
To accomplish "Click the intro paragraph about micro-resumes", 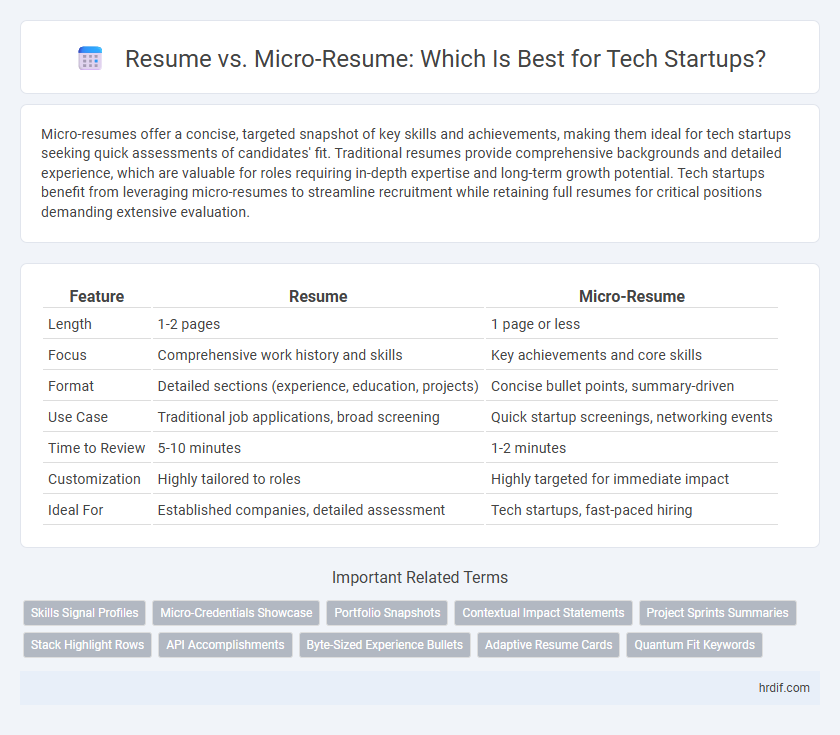I will pyautogui.click(x=416, y=173).
